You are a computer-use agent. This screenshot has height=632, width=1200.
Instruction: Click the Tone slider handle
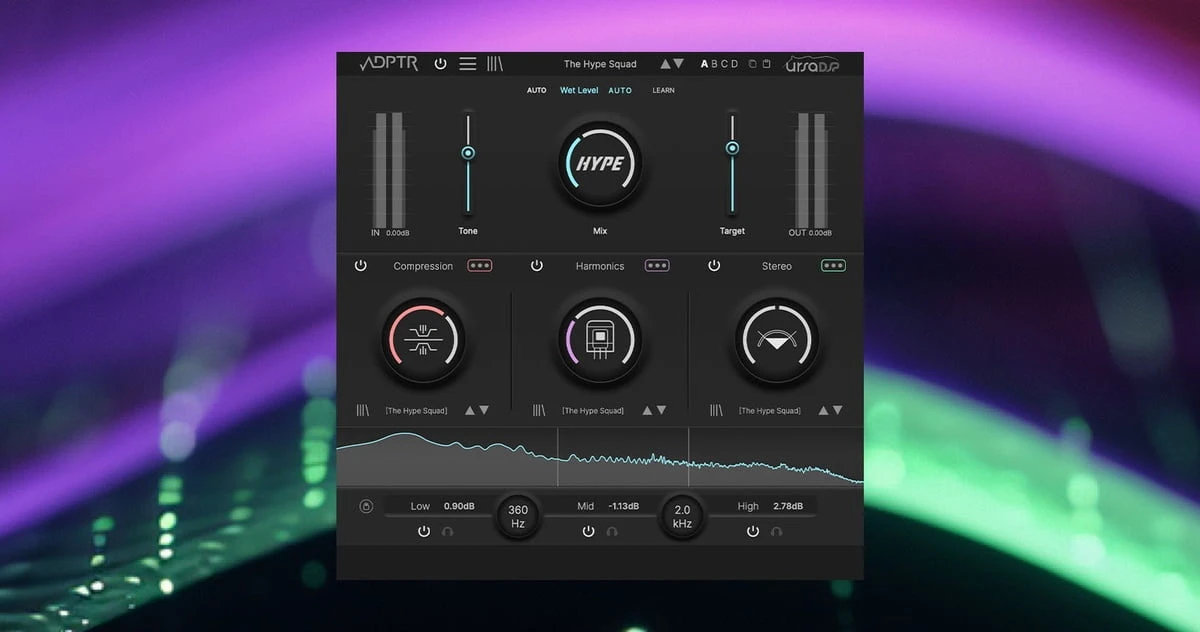(x=468, y=153)
